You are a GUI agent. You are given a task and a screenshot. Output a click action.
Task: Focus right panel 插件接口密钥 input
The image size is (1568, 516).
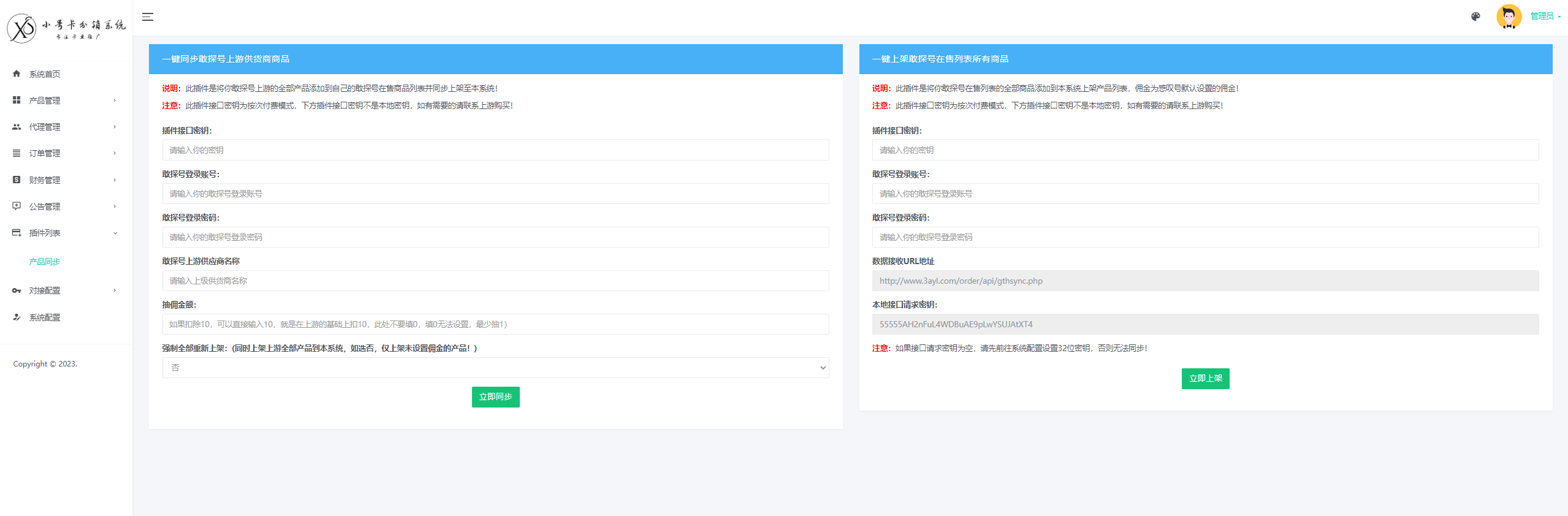tap(1205, 150)
